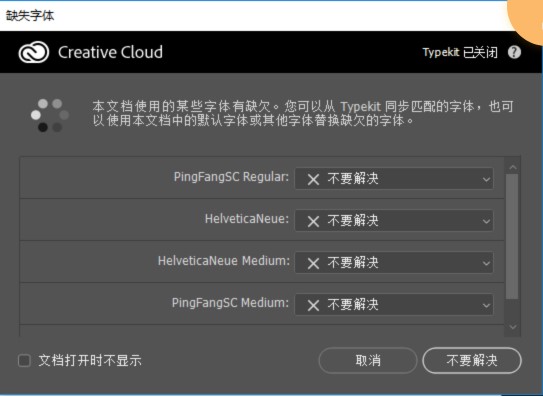Click the HelveticaNeue: label
The height and width of the screenshot is (397, 543).
pos(247,219)
